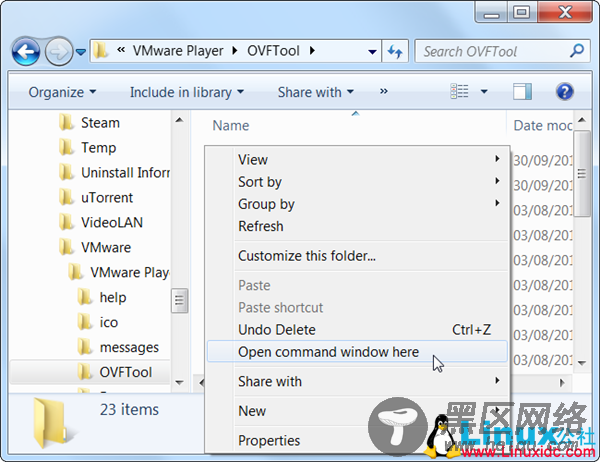The width and height of the screenshot is (600, 462).
Task: Choose Customize this folder
Action: point(358,256)
